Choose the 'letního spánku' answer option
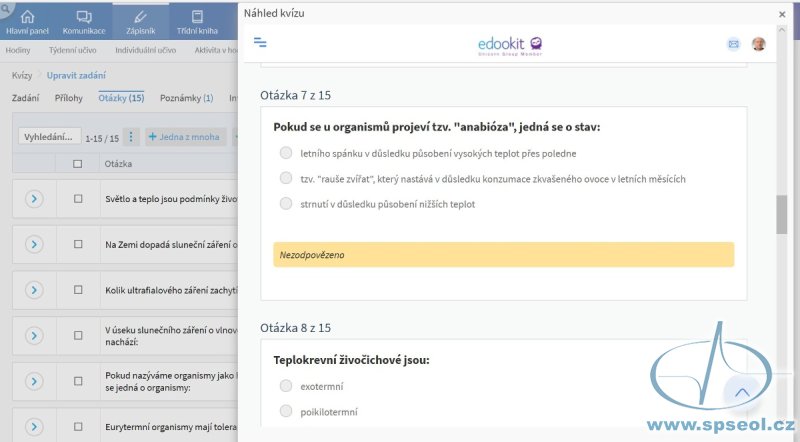The height and width of the screenshot is (442, 800). 286,153
